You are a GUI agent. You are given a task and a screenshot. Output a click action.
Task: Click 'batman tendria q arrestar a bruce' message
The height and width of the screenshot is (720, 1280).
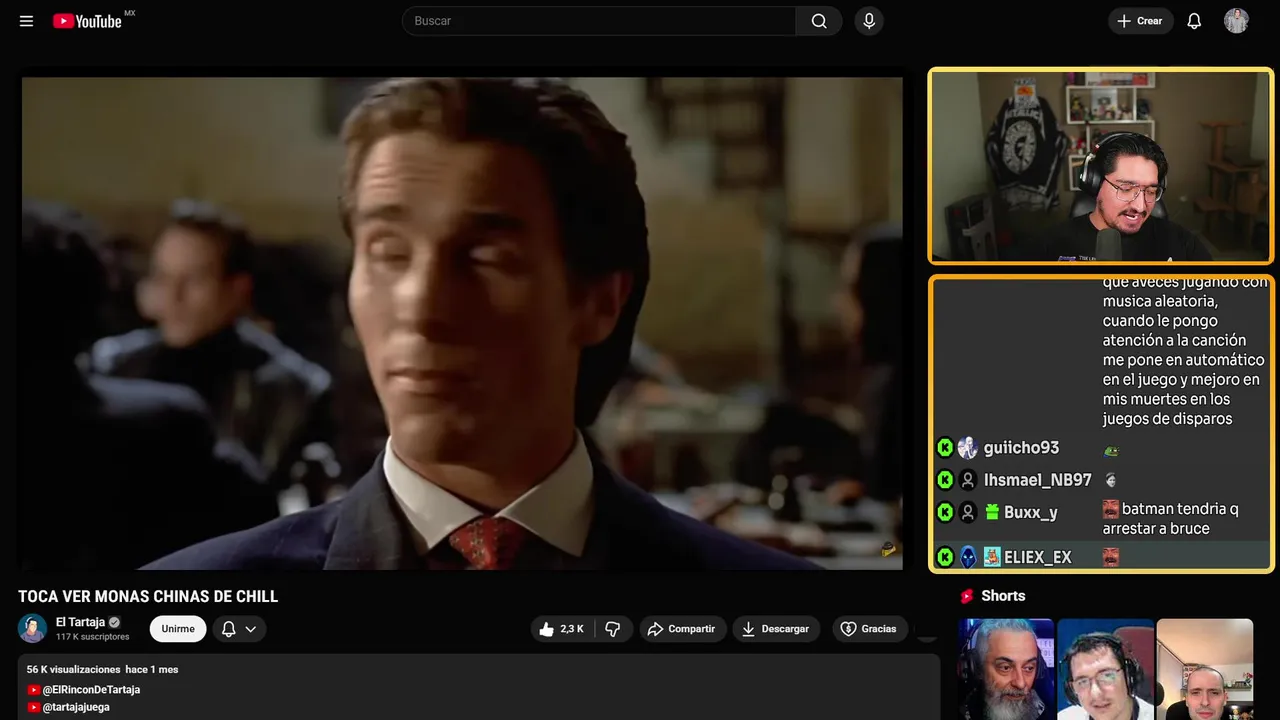(1171, 518)
